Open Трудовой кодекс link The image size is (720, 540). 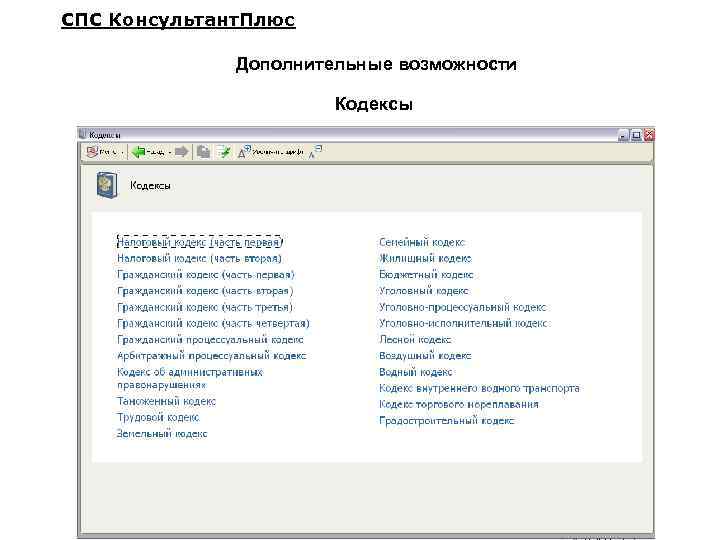158,417
